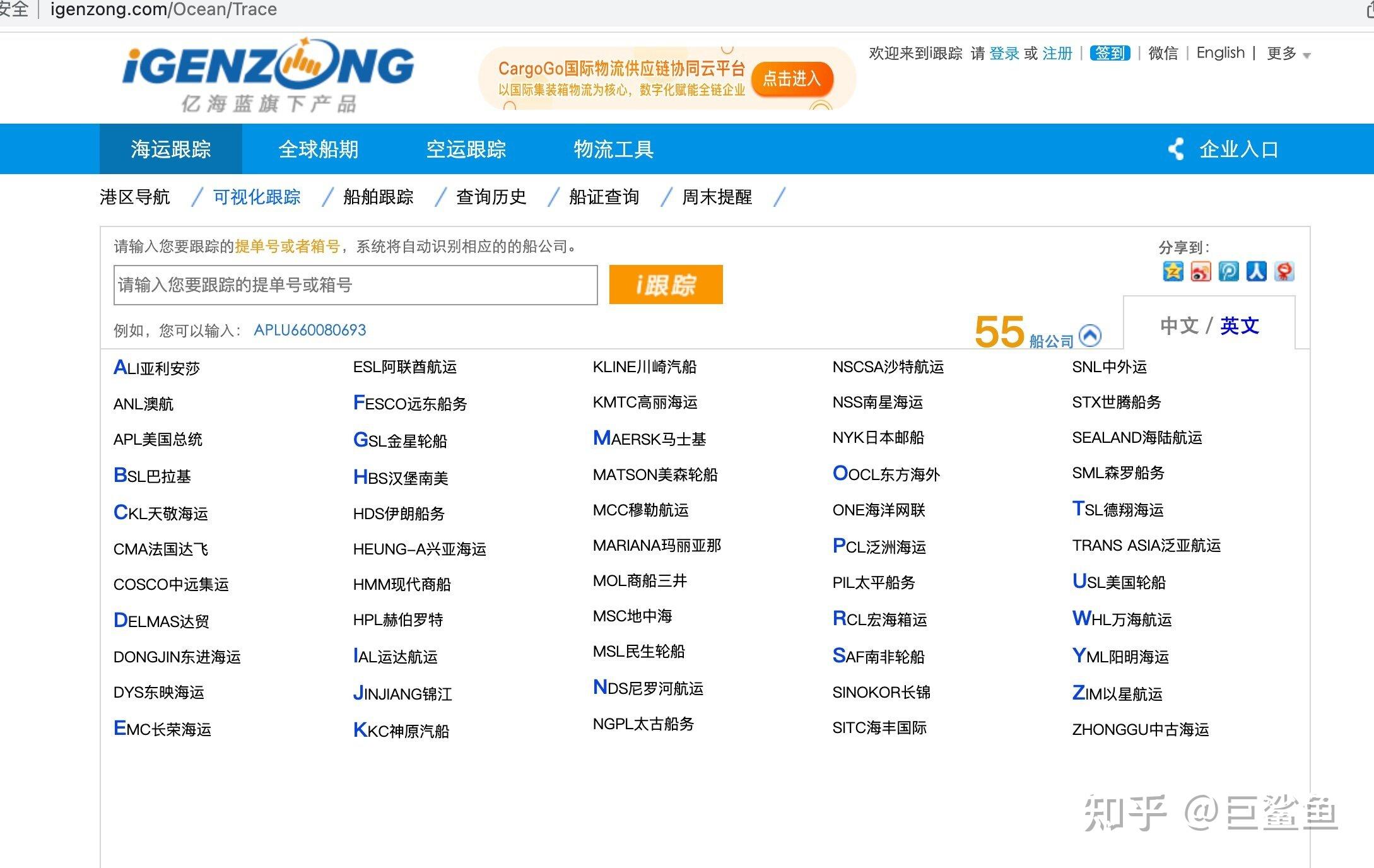The image size is (1374, 868).
Task: Open the 空运跟踪 tab
Action: 466,149
